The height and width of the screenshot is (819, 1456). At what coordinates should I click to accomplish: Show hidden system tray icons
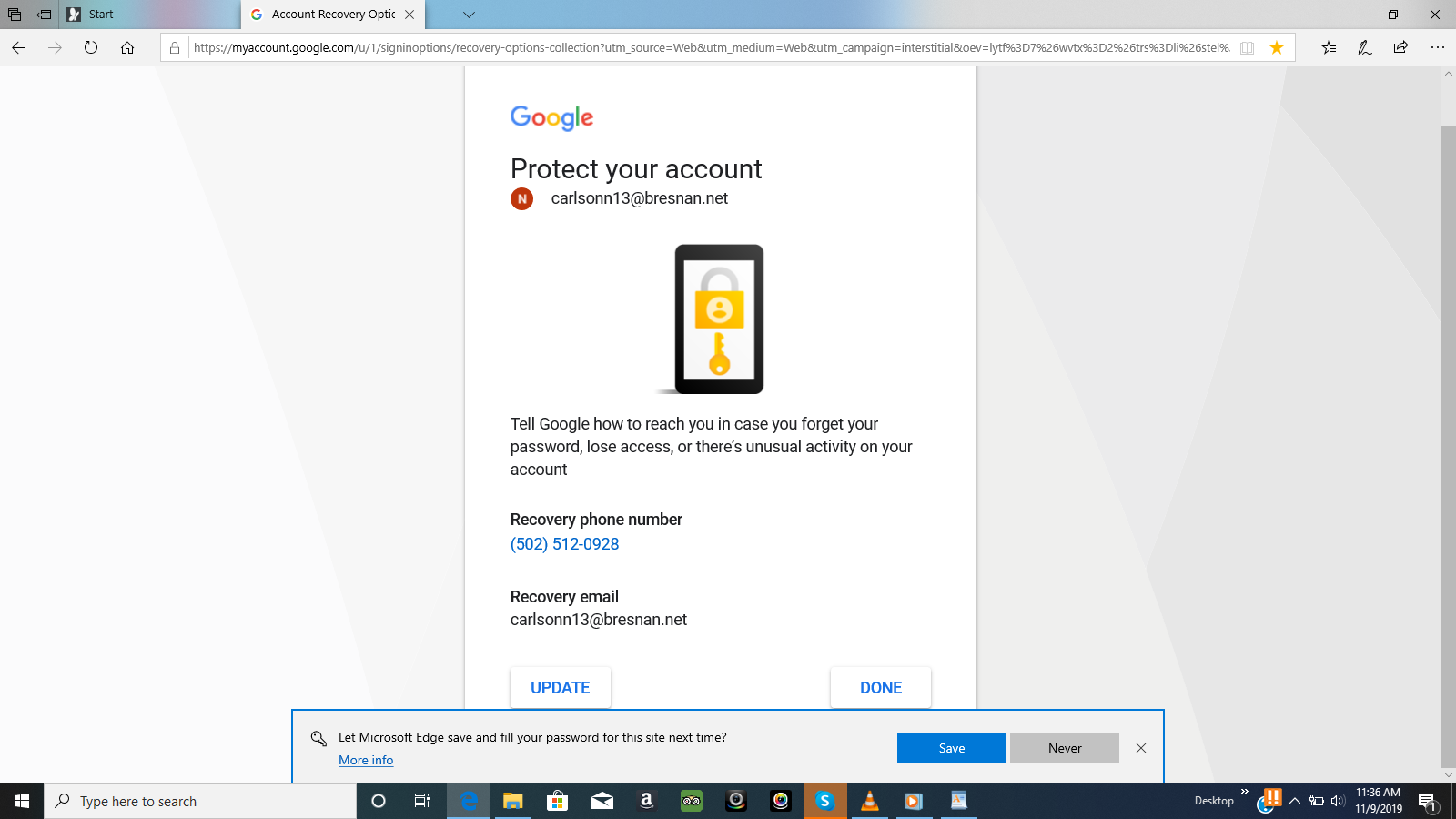point(1295,801)
